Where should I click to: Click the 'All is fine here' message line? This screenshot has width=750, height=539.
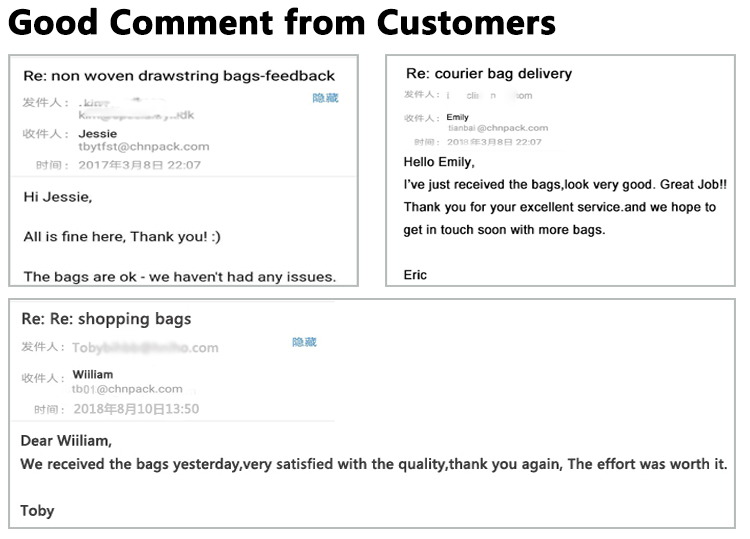(122, 237)
